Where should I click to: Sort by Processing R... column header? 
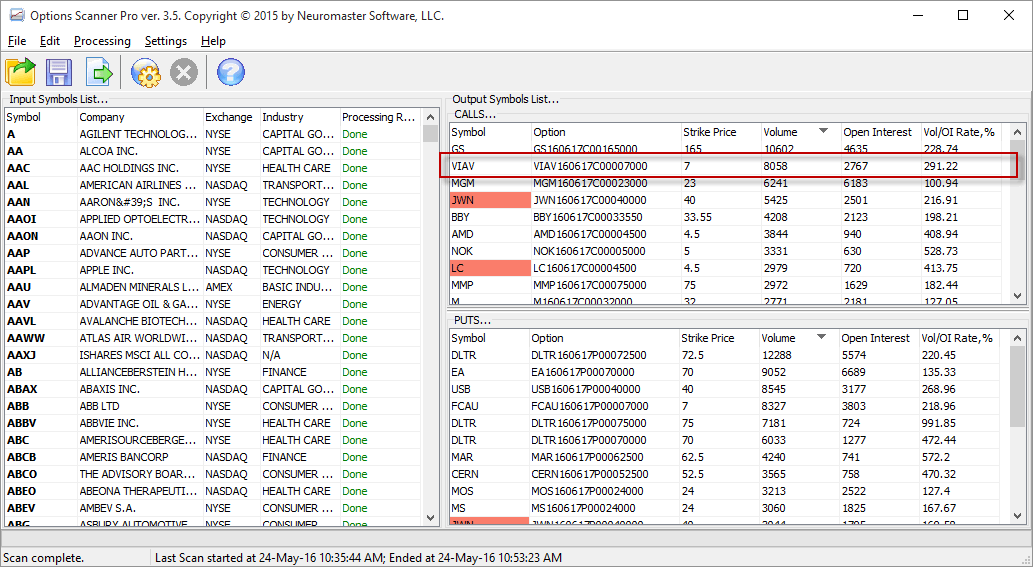(379, 117)
